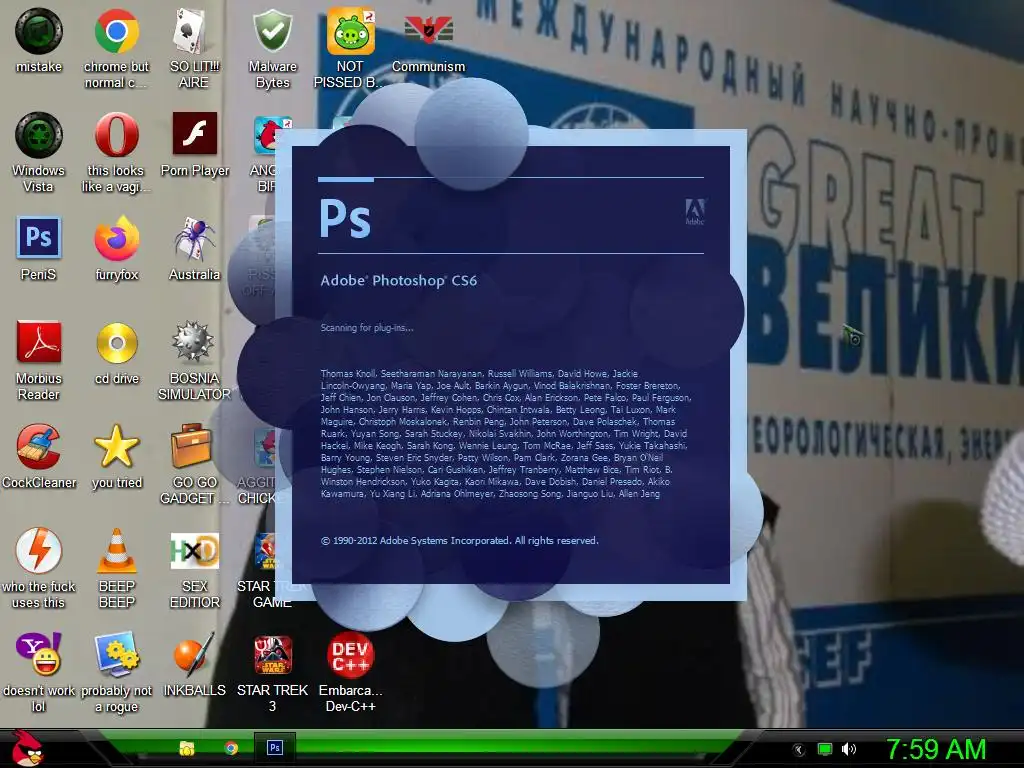The width and height of the screenshot is (1024, 768).
Task: Click 'Adobe Photoshop CS6' title on splash
Action: [398, 281]
